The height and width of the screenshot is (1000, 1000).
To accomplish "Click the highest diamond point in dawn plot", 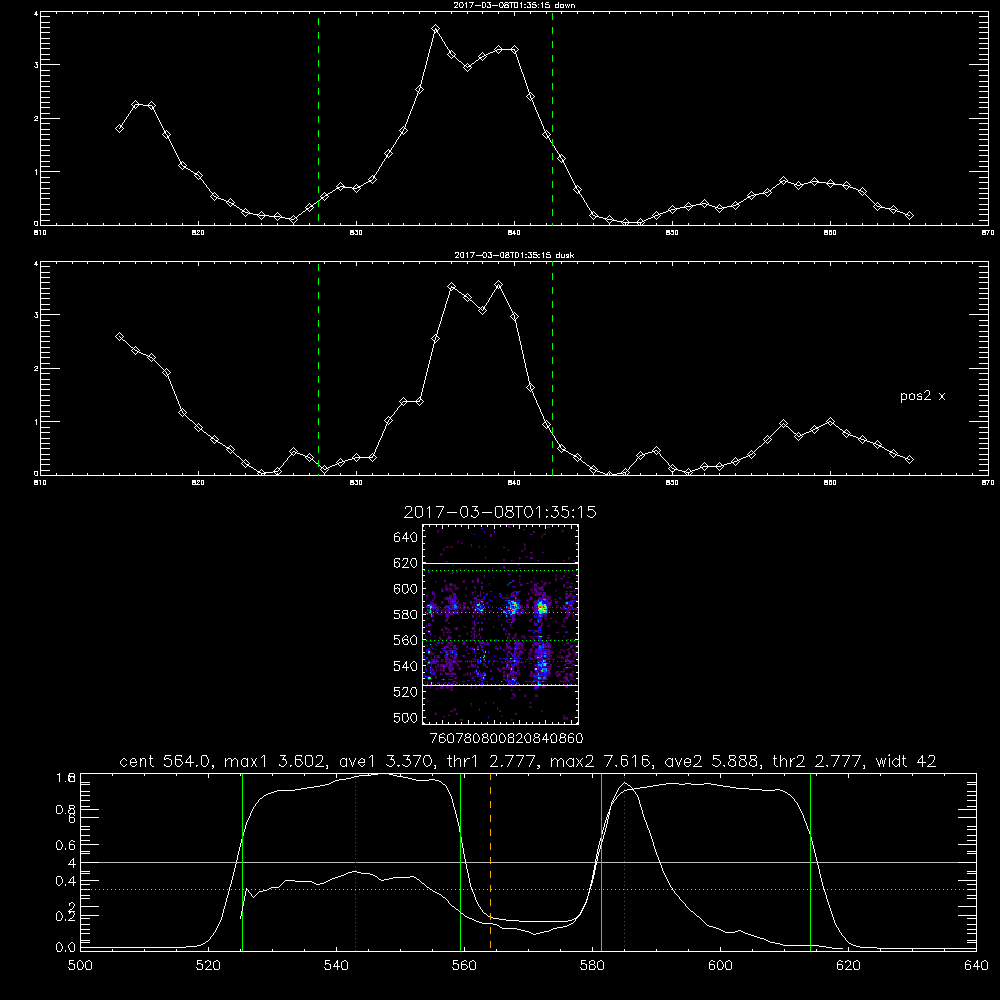I will click(436, 29).
